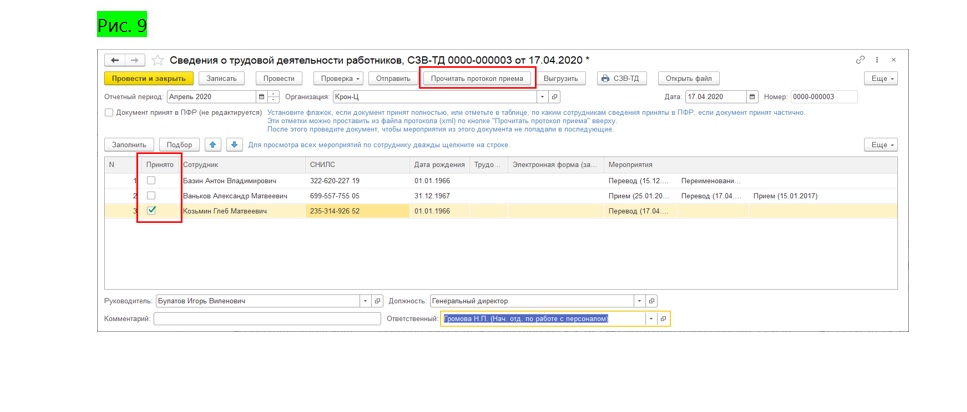Enable Документ принят в ПФР checkbox
The image size is (967, 412).
click(109, 113)
